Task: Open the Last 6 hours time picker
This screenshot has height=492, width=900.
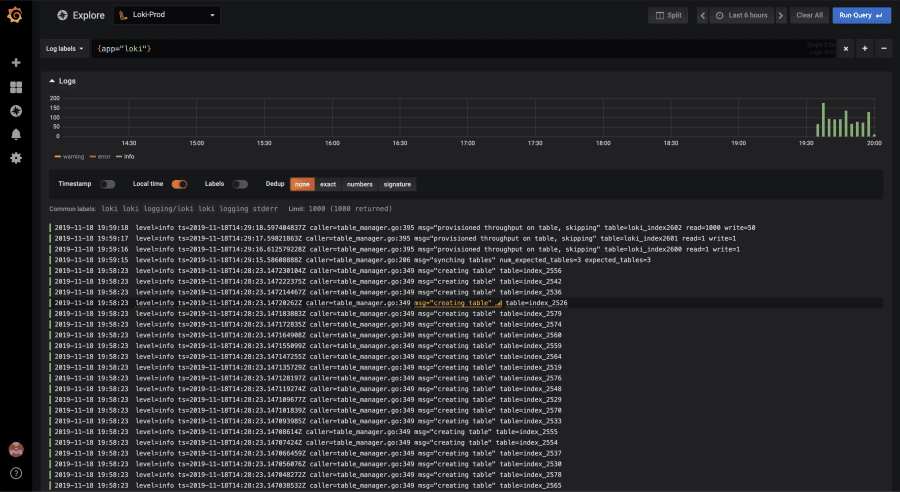Action: [x=742, y=16]
